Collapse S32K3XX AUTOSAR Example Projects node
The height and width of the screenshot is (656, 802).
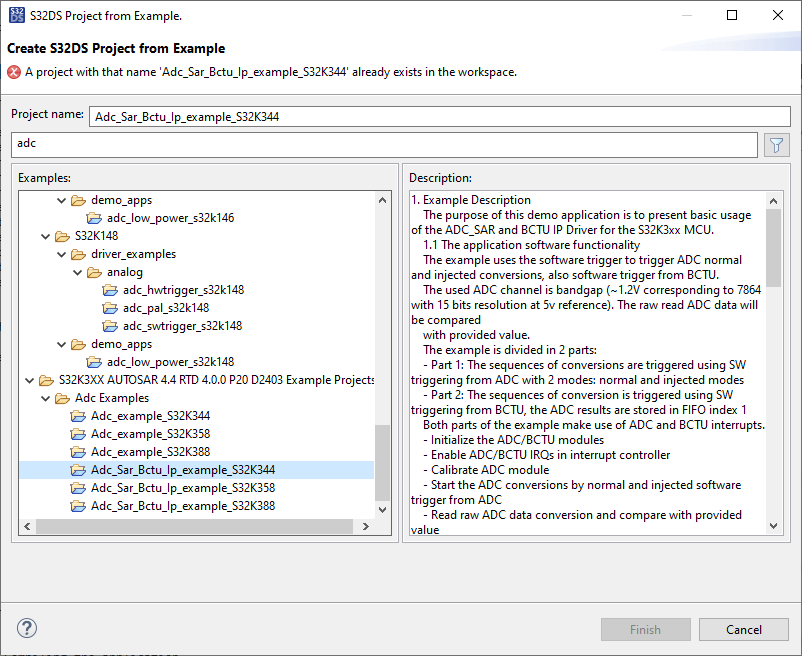(29, 380)
